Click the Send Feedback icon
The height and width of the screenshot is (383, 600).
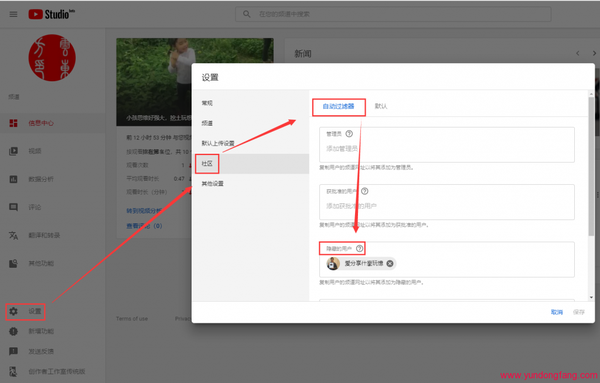(x=13, y=351)
